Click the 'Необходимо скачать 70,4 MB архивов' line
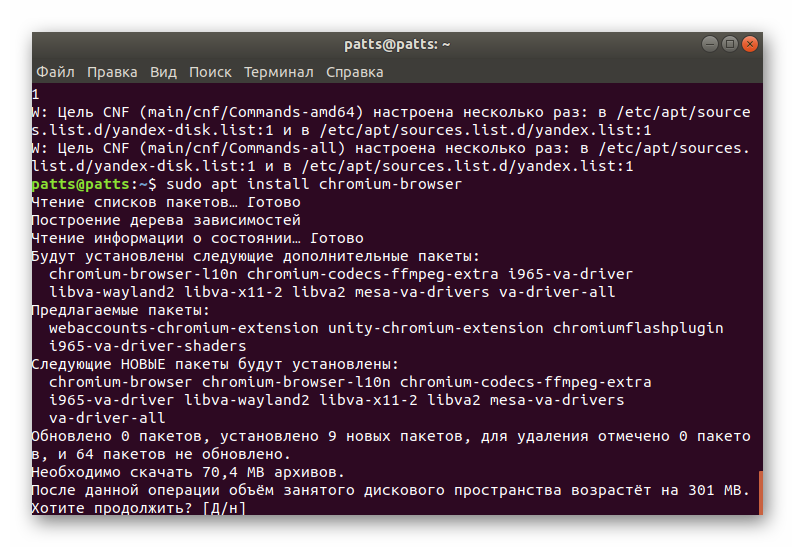Image resolution: width=795 pixels, height=547 pixels. pyautogui.click(x=187, y=472)
